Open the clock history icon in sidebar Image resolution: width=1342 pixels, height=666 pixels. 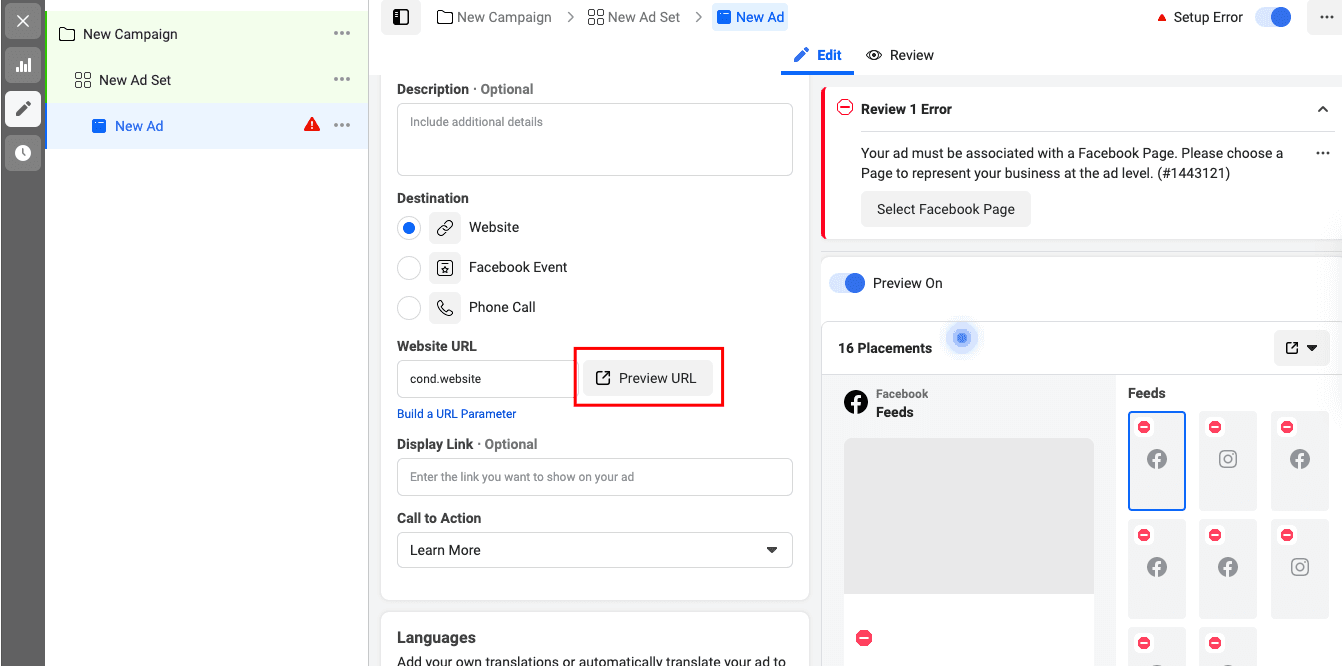click(23, 153)
